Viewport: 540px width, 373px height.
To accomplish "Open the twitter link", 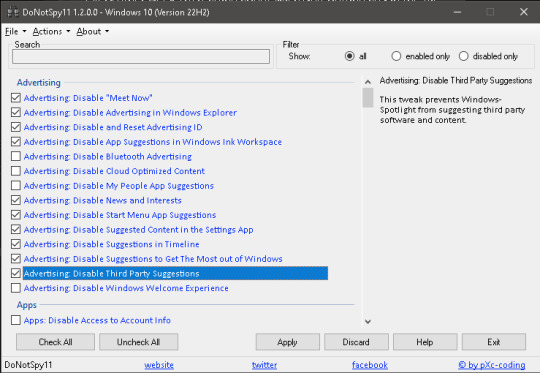I will (264, 365).
